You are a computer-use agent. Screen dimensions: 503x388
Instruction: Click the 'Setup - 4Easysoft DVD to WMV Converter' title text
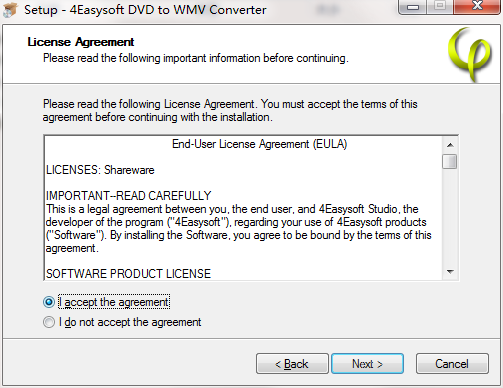pyautogui.click(x=145, y=10)
